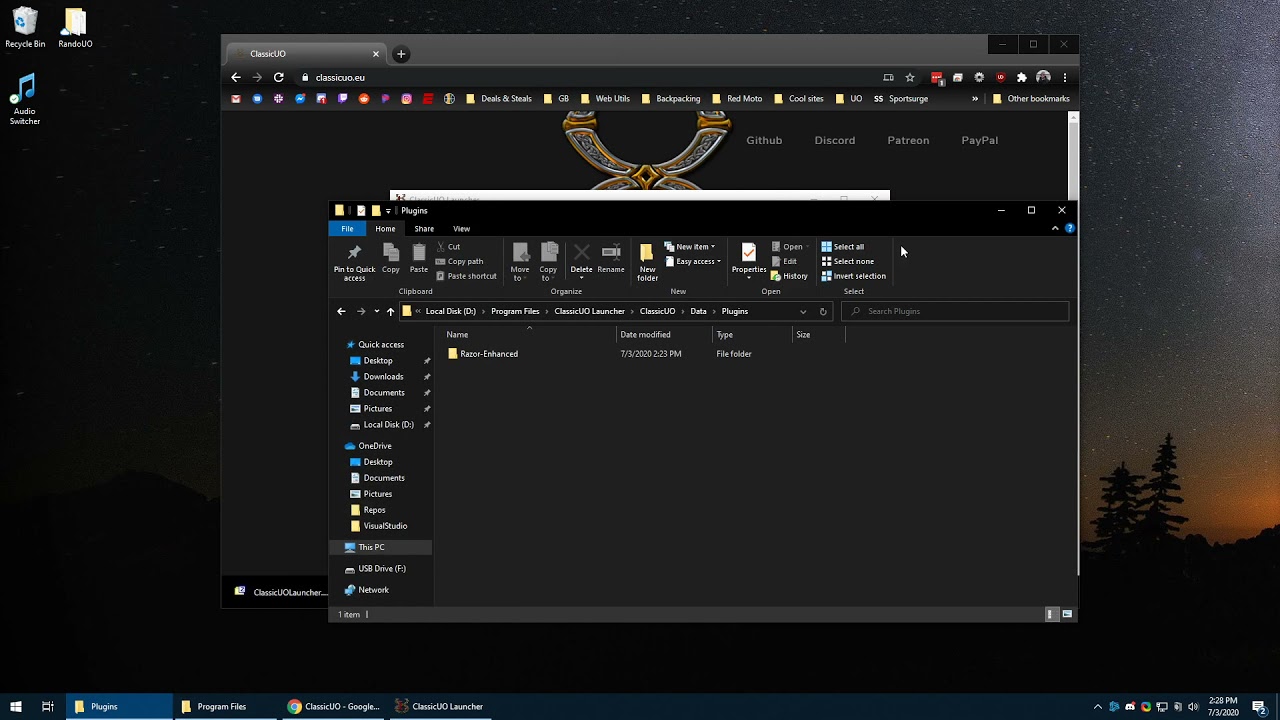This screenshot has height=720, width=1280.
Task: Click Pin to Quick access icon
Action: tap(354, 262)
